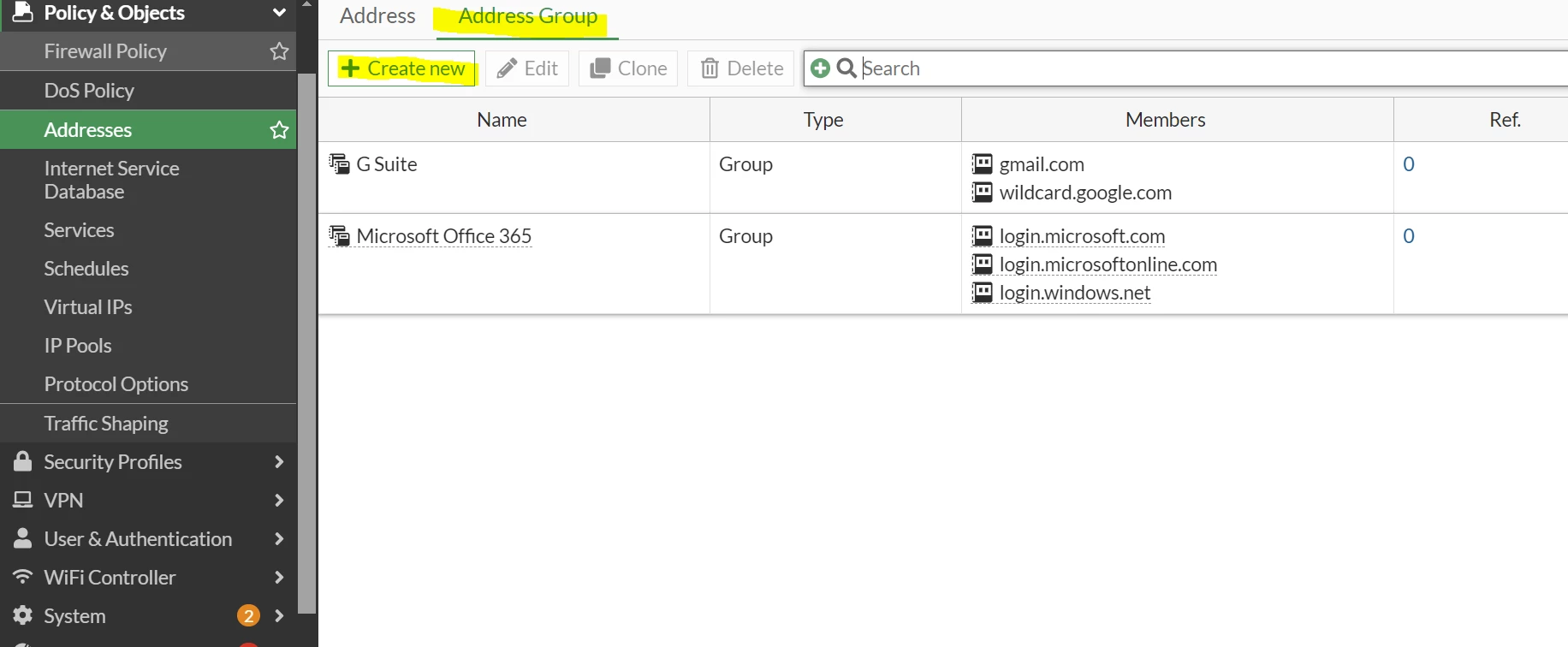The height and width of the screenshot is (647, 1568).
Task: Navigate to Virtual IPs
Action: pos(88,307)
